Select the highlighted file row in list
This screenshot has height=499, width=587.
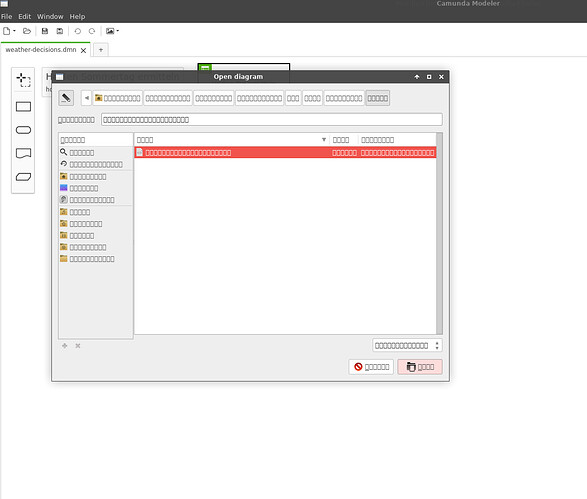click(285, 152)
